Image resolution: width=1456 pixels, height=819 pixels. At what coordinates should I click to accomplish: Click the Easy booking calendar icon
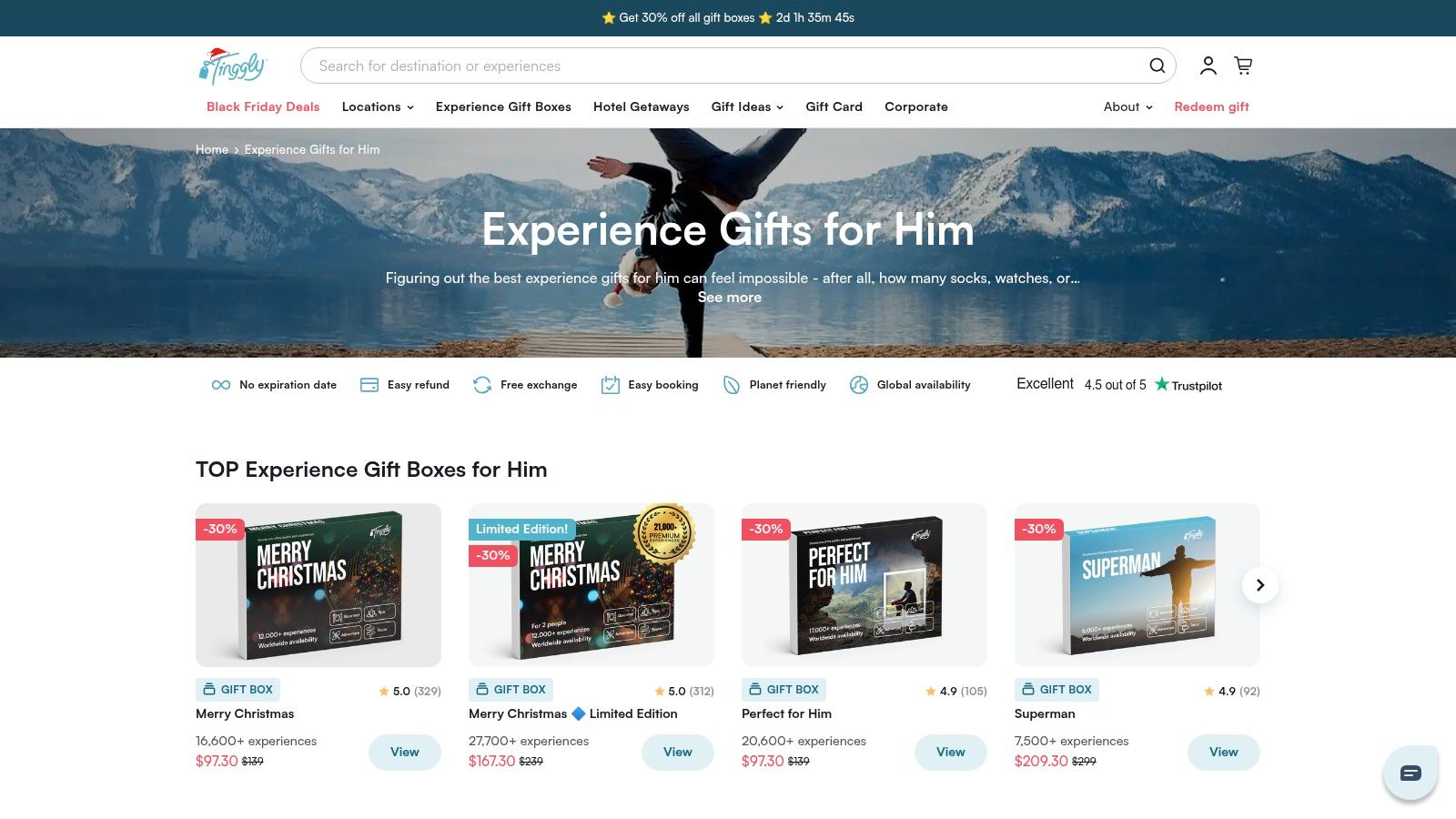(x=610, y=385)
